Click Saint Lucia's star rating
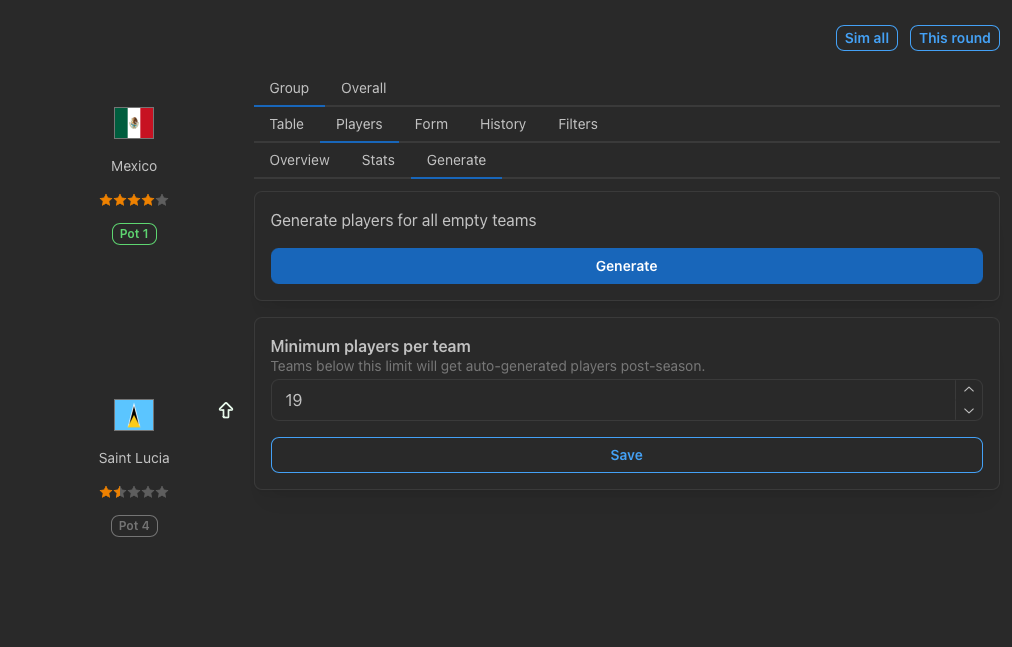Screen dimensions: 1012x647 (134, 492)
